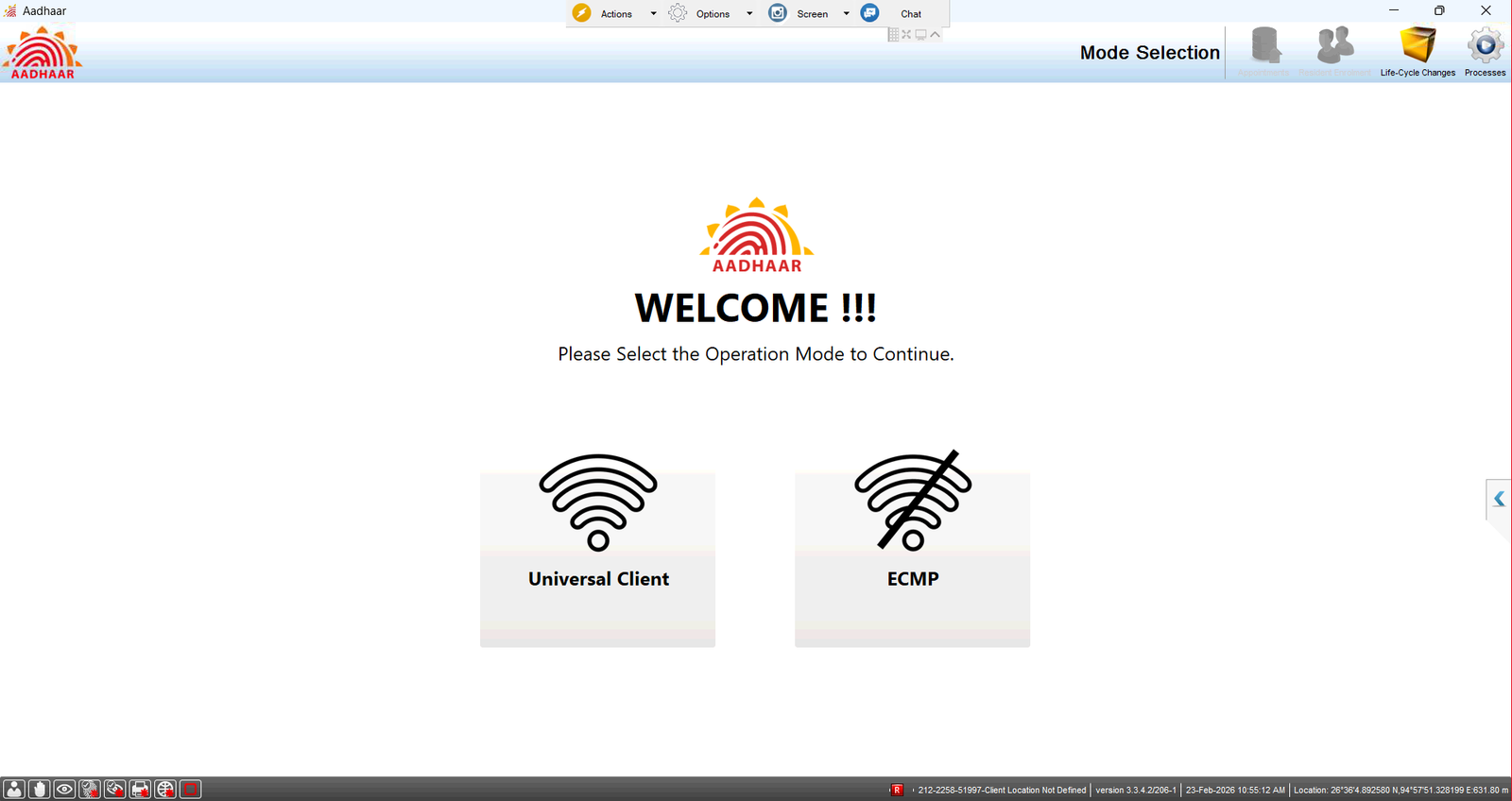Screen dimensions: 1512x801
Task: Click the Mode Selection header title
Action: [x=1150, y=53]
